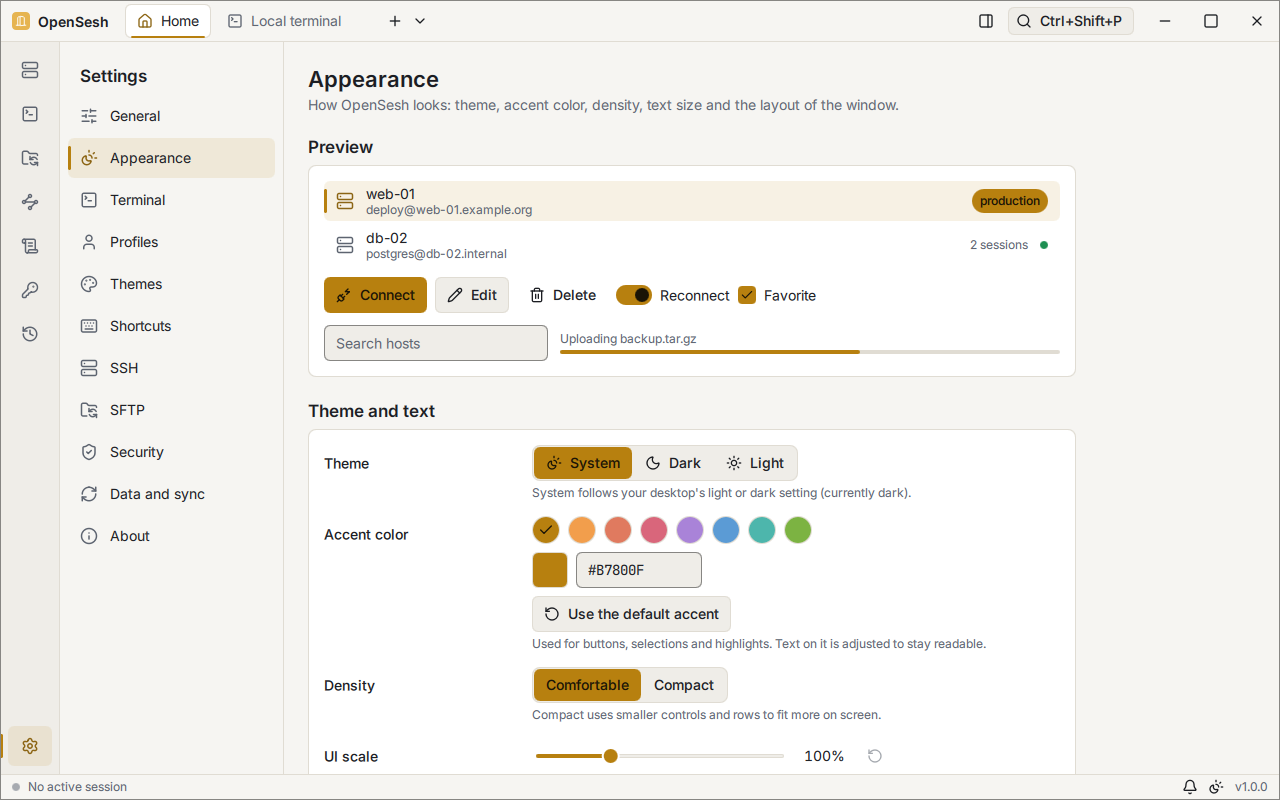This screenshot has width=1280, height=800.
Task: Select the db-02 host row
Action: coord(692,245)
